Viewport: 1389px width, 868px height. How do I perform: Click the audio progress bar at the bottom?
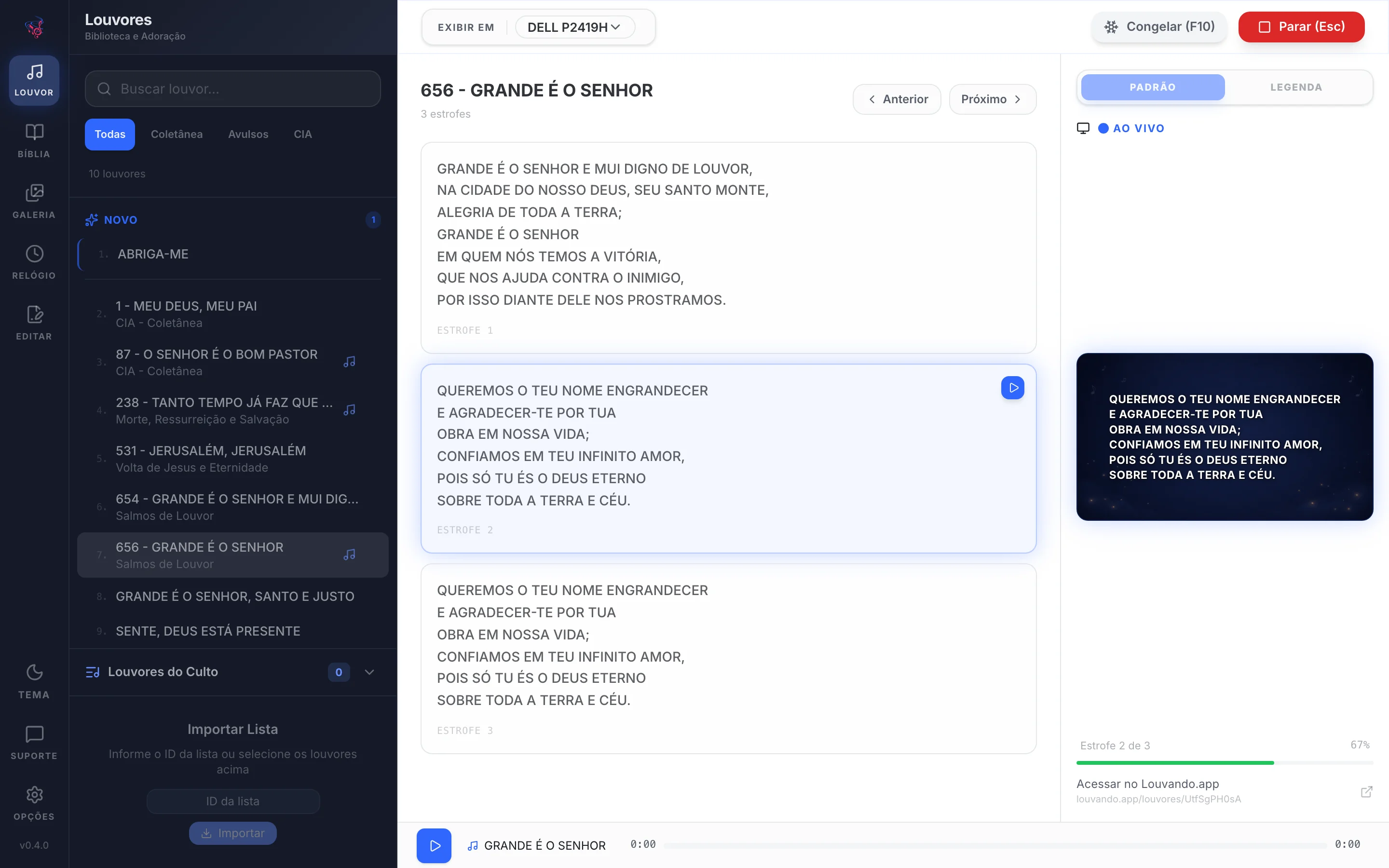[x=994, y=845]
